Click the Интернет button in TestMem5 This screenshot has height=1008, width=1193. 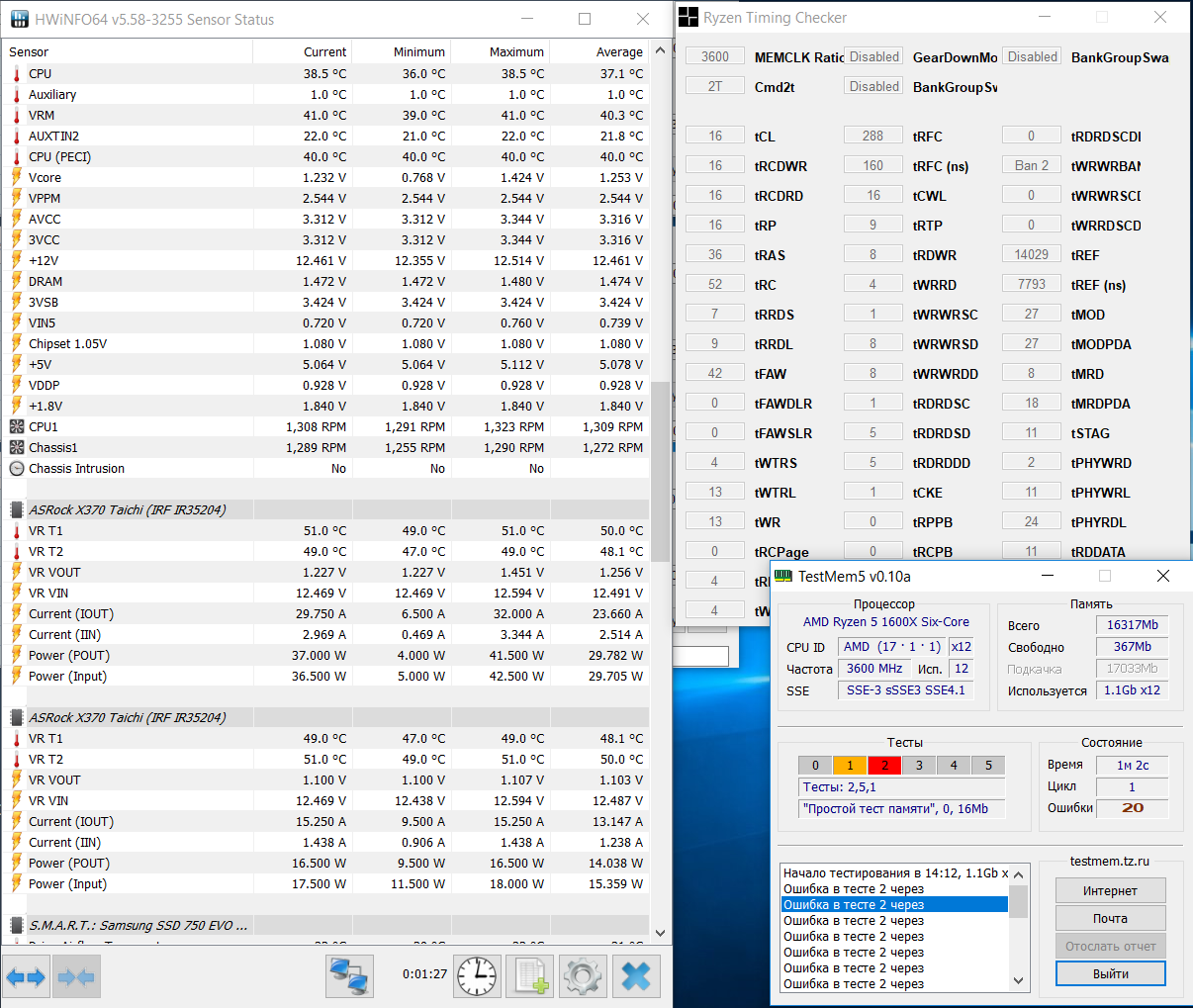coord(1110,890)
